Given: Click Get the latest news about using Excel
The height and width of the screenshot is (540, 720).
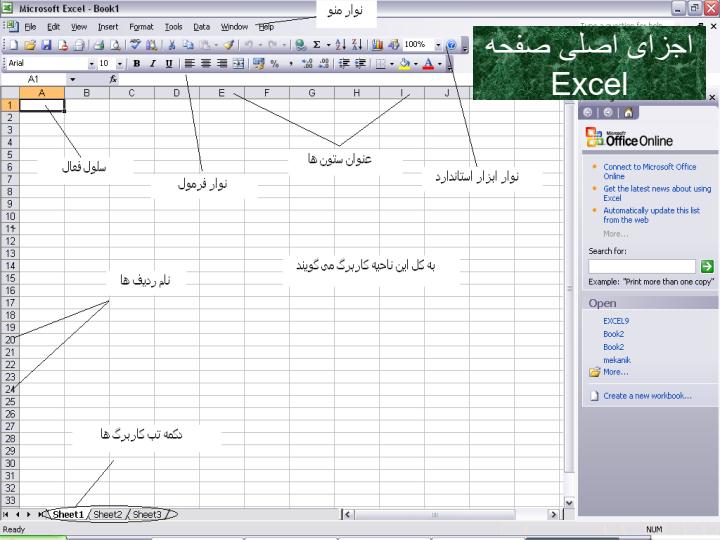Looking at the screenshot, I should (x=657, y=193).
